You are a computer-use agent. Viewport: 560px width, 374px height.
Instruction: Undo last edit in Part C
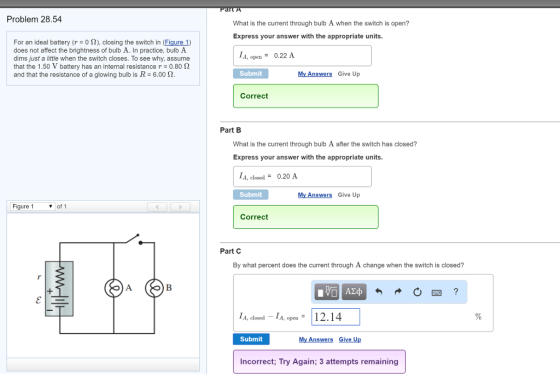pyautogui.click(x=379, y=292)
